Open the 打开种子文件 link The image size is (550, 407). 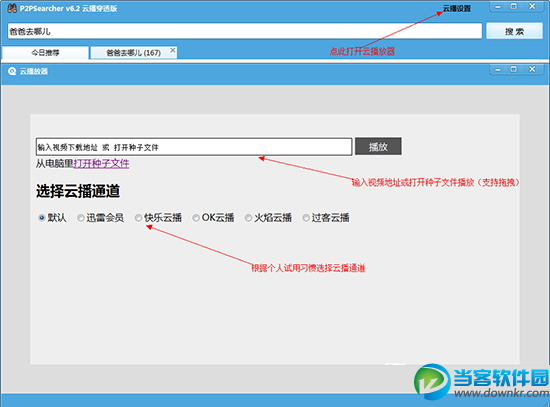tap(101, 164)
